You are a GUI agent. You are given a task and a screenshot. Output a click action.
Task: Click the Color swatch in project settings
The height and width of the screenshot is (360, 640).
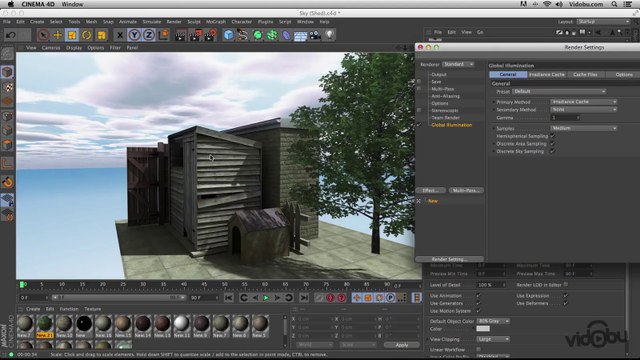point(483,329)
